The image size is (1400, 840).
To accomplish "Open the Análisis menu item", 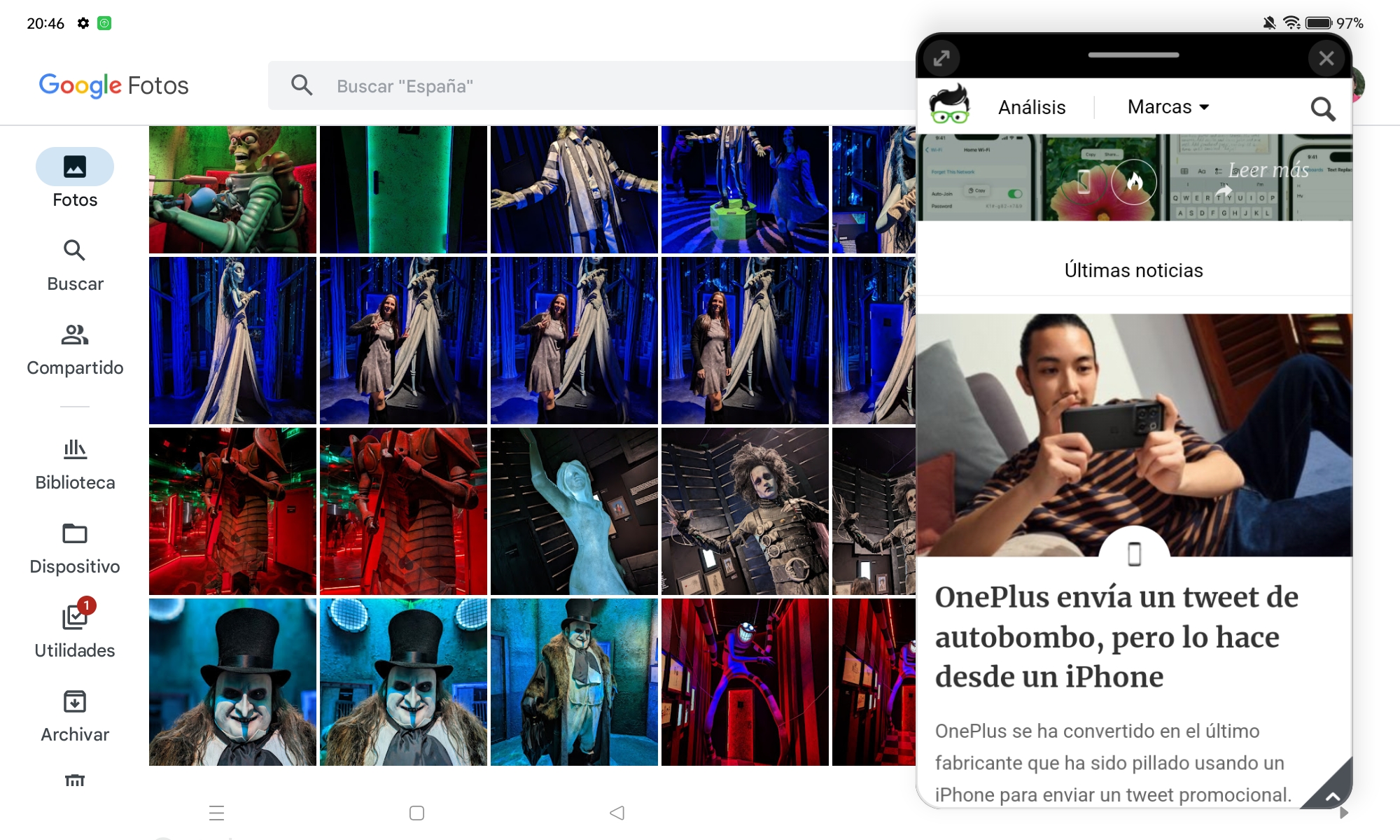I will [x=1032, y=107].
